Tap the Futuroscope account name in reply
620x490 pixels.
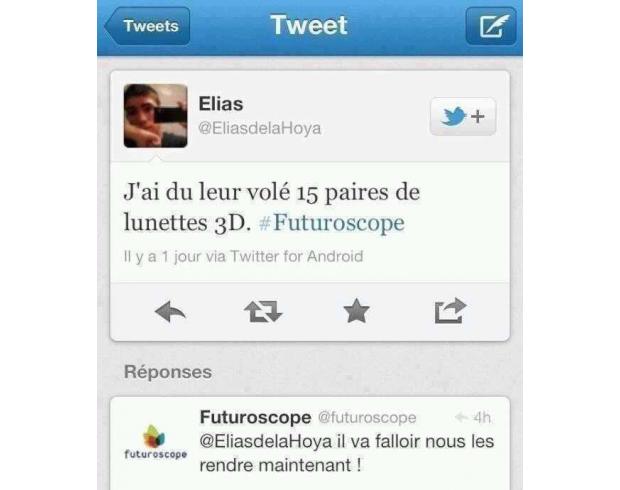(255, 417)
